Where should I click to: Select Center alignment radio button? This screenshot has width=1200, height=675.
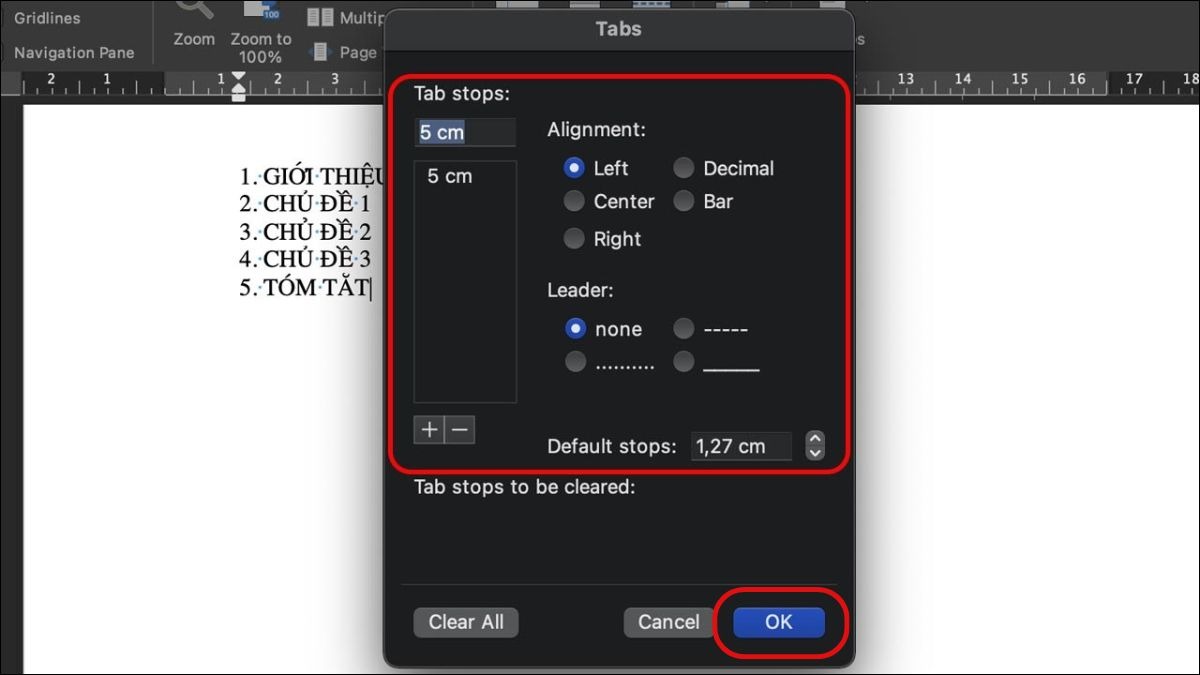(574, 202)
